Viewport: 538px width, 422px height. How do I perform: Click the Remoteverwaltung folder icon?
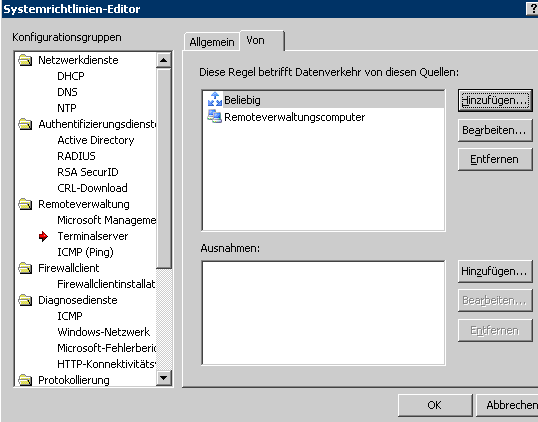coord(25,204)
